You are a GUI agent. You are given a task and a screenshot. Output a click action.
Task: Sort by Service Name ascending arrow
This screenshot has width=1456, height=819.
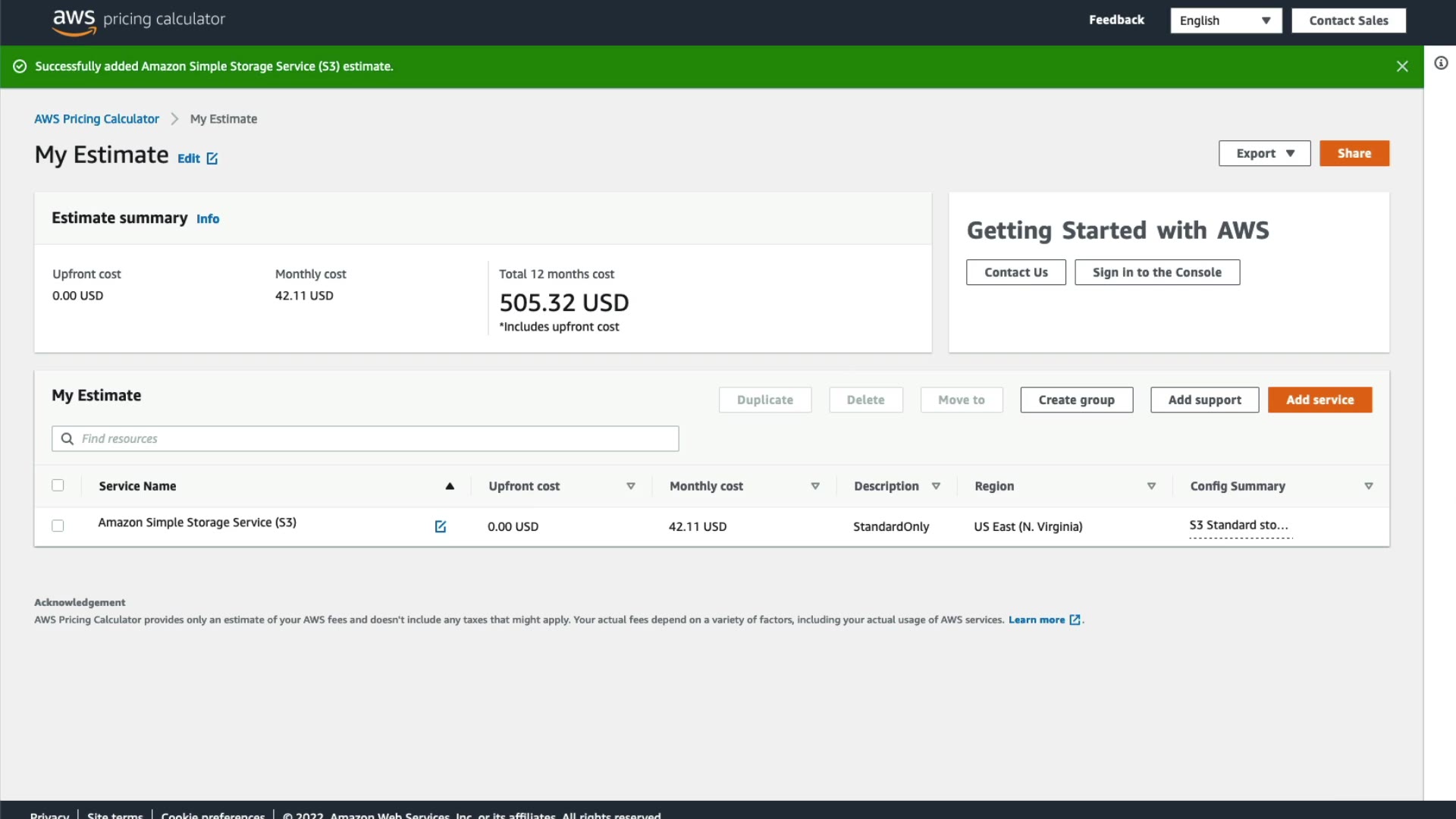click(x=450, y=486)
